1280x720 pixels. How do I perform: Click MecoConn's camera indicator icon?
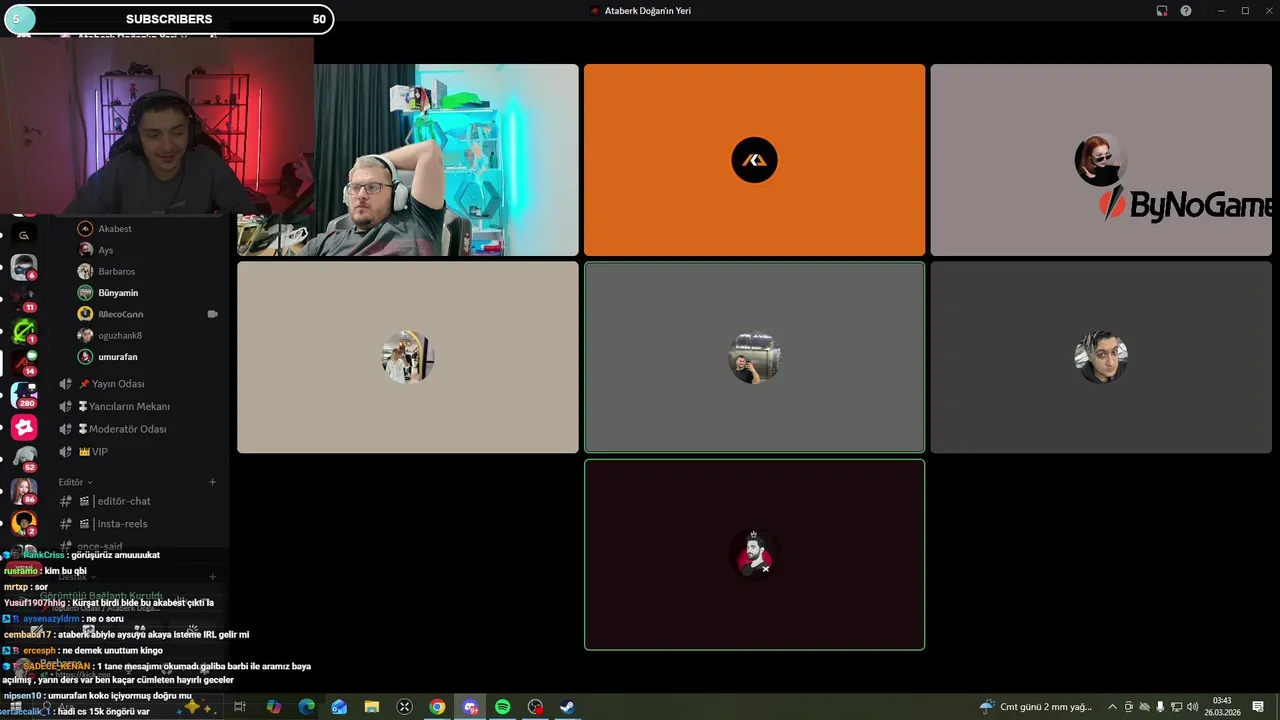(212, 314)
